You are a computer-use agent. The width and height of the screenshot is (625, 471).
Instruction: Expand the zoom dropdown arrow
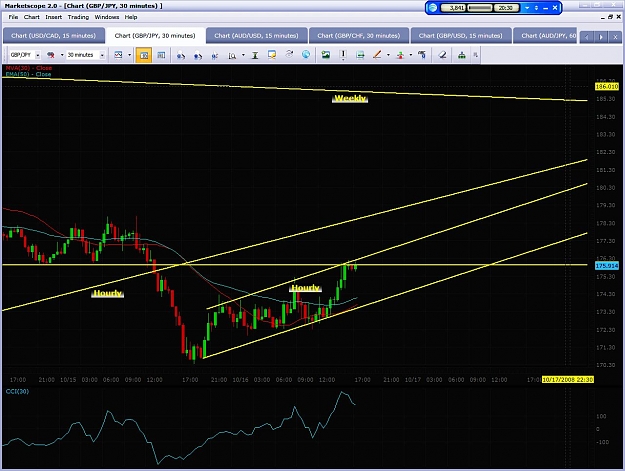click(243, 55)
